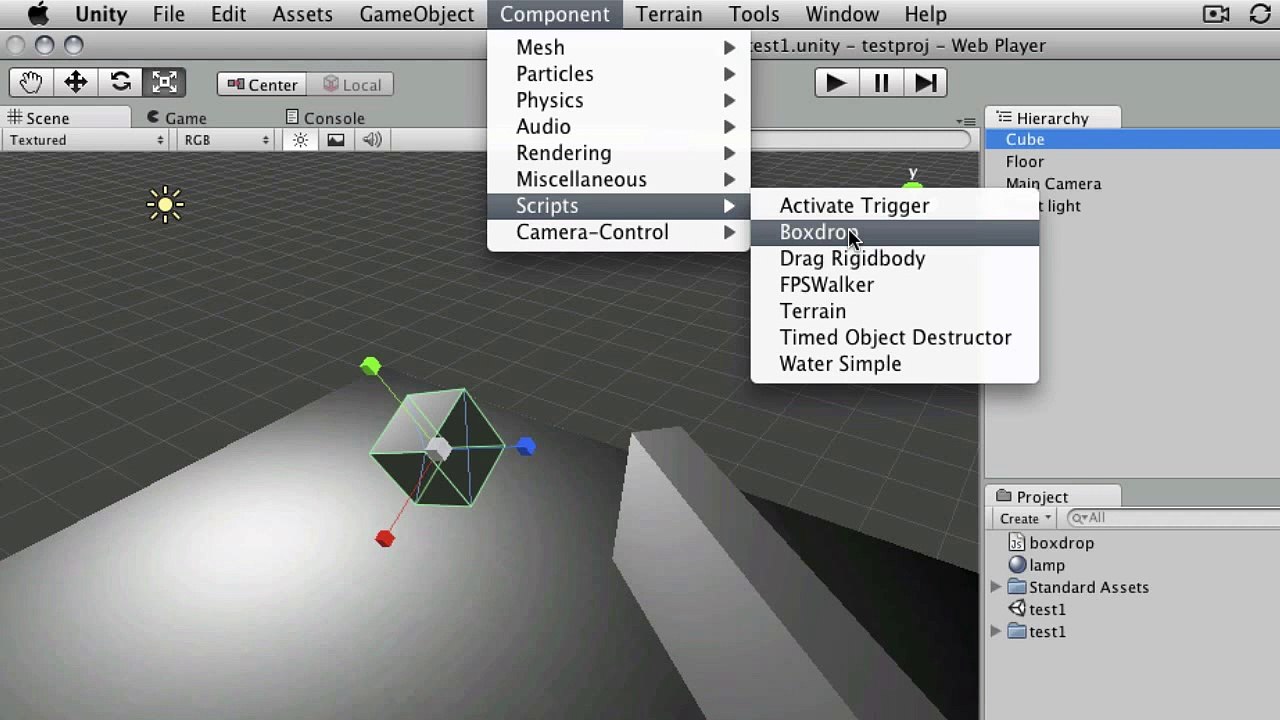Select the Hand view tool
1280x720 pixels.
point(31,83)
